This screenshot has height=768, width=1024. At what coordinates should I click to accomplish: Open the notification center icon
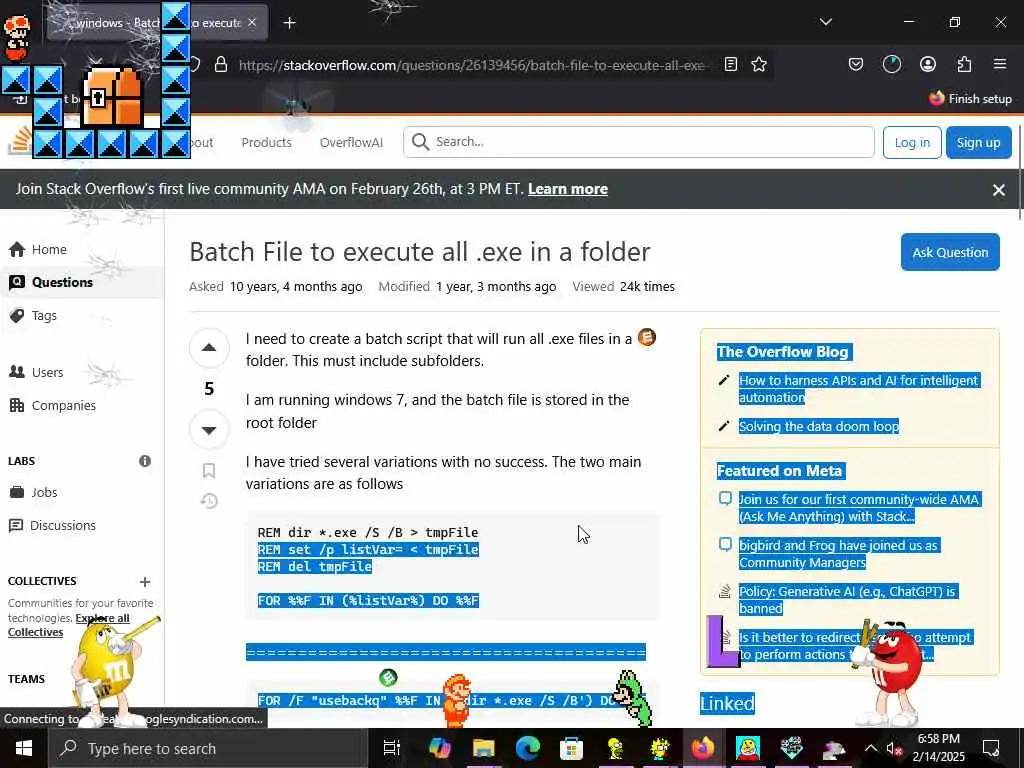point(991,748)
